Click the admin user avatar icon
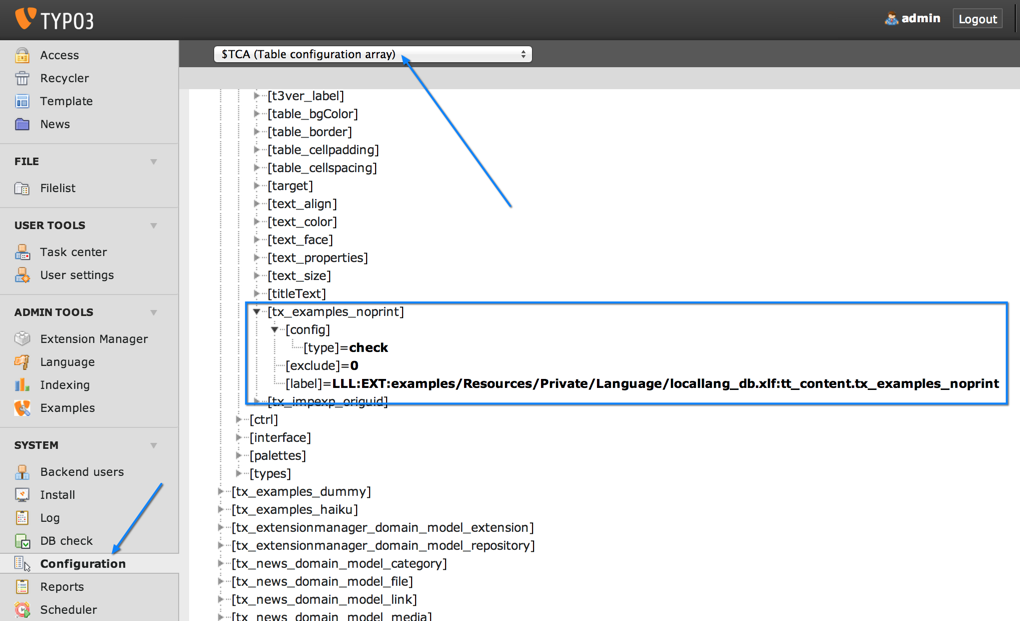This screenshot has height=621, width=1020. coord(891,18)
